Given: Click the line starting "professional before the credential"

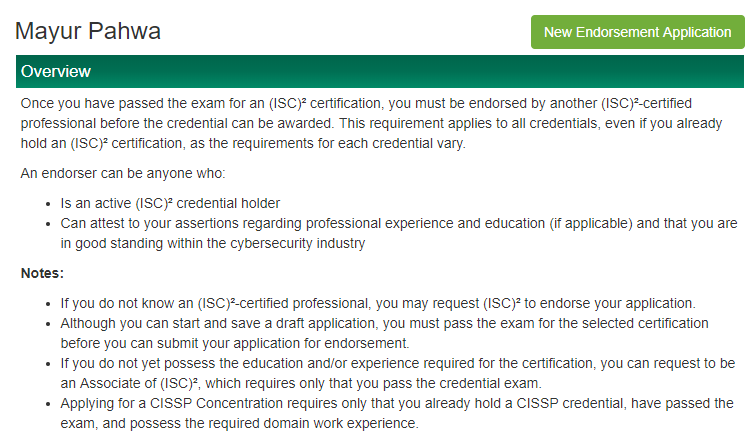Looking at the screenshot, I should click(x=371, y=123).
